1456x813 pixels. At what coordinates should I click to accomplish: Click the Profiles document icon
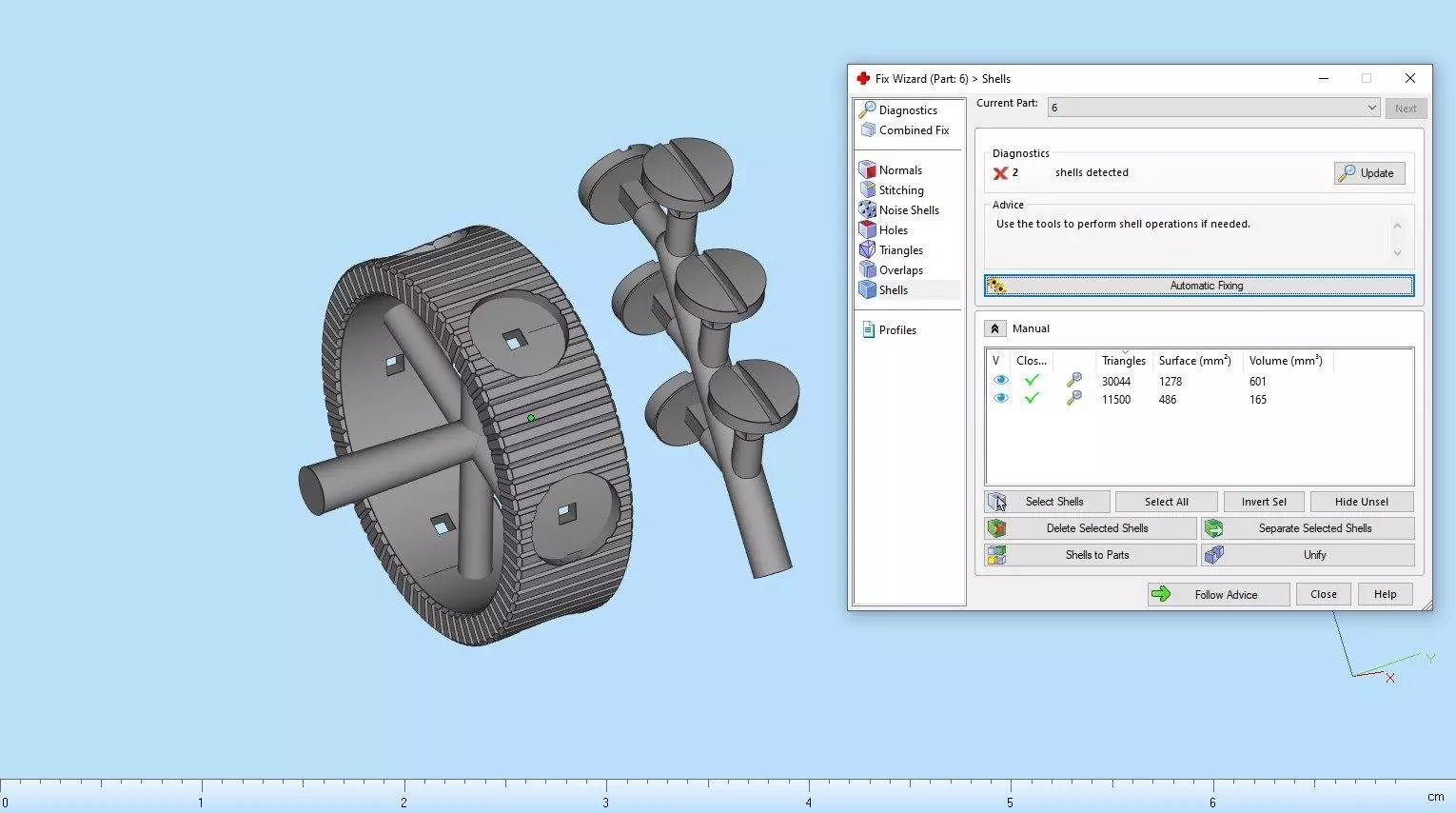click(x=868, y=330)
